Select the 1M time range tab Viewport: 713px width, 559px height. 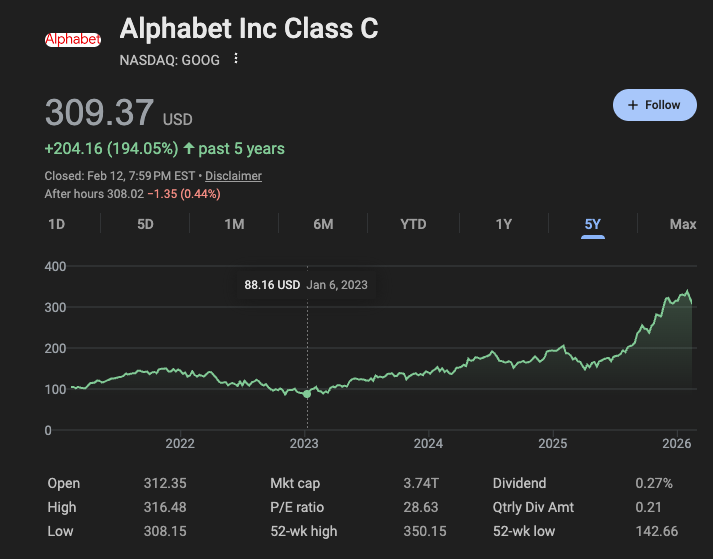(x=234, y=224)
